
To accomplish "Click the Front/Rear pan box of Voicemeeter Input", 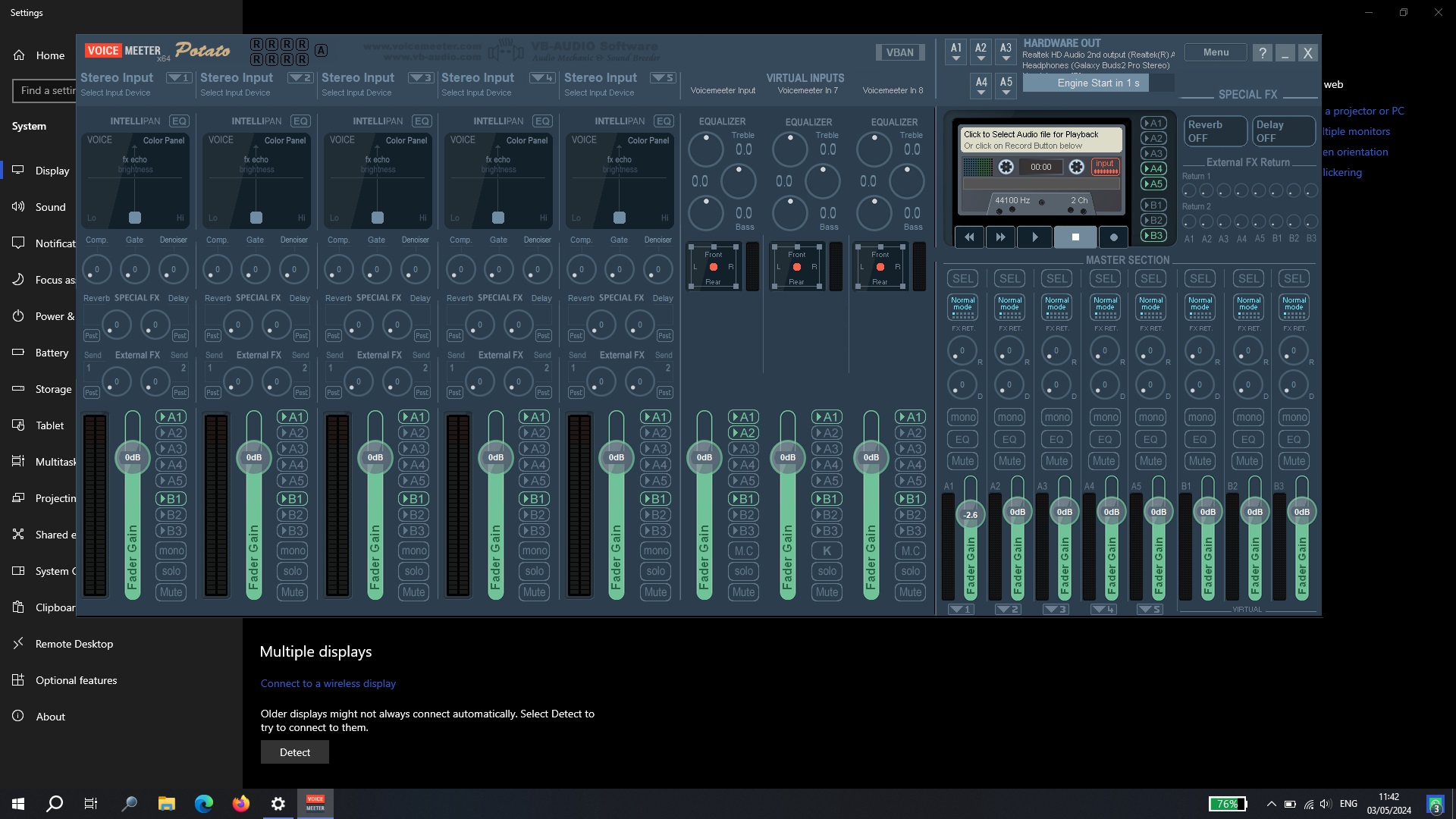I will (714, 267).
